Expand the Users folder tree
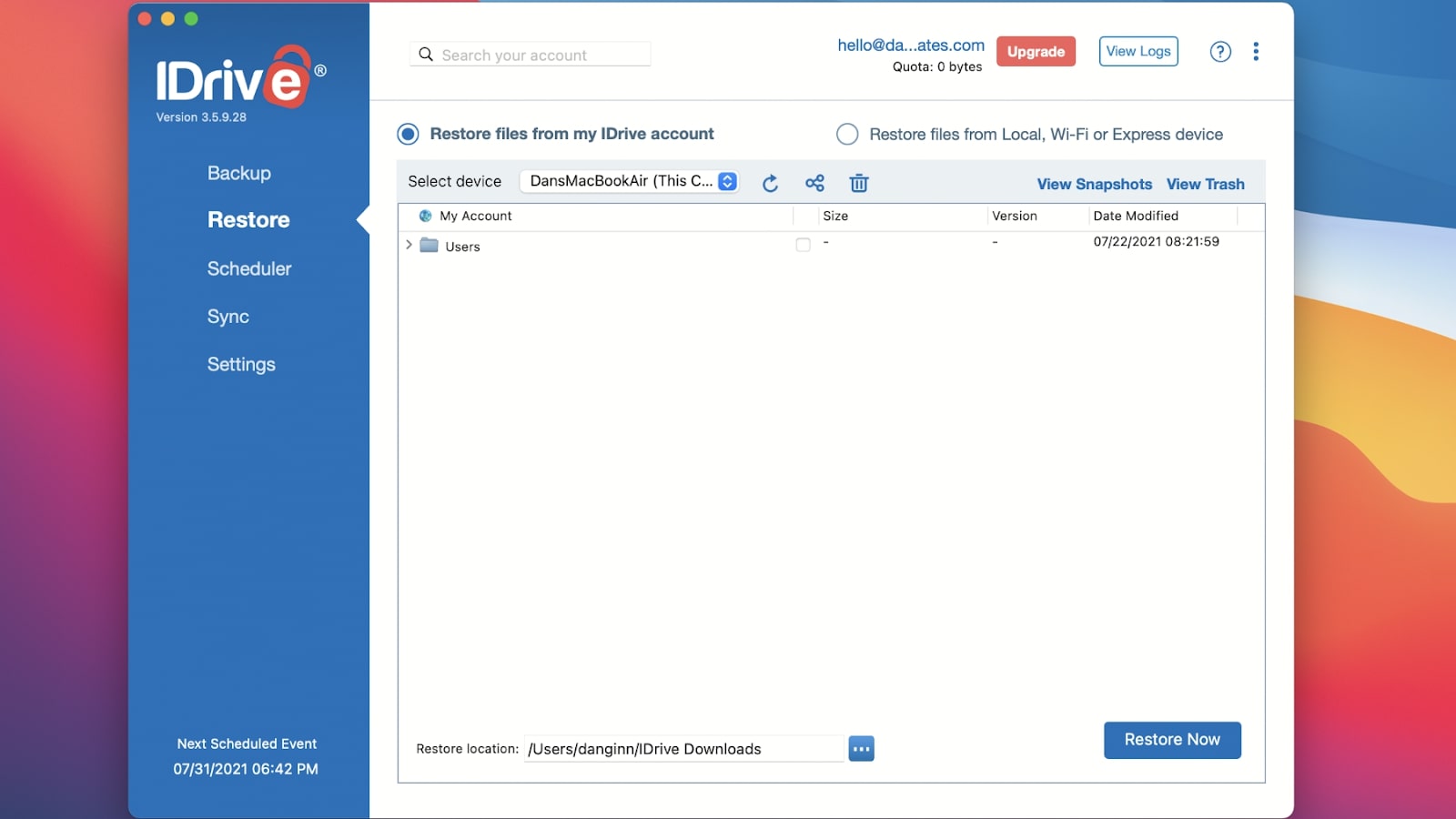The height and width of the screenshot is (819, 1456). [408, 245]
